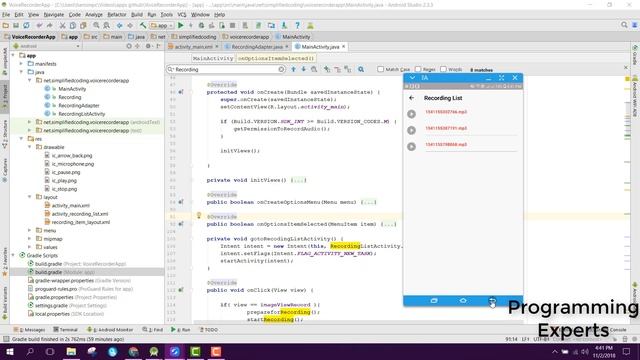
Task: Collapse the layout folder
Action: point(29,197)
